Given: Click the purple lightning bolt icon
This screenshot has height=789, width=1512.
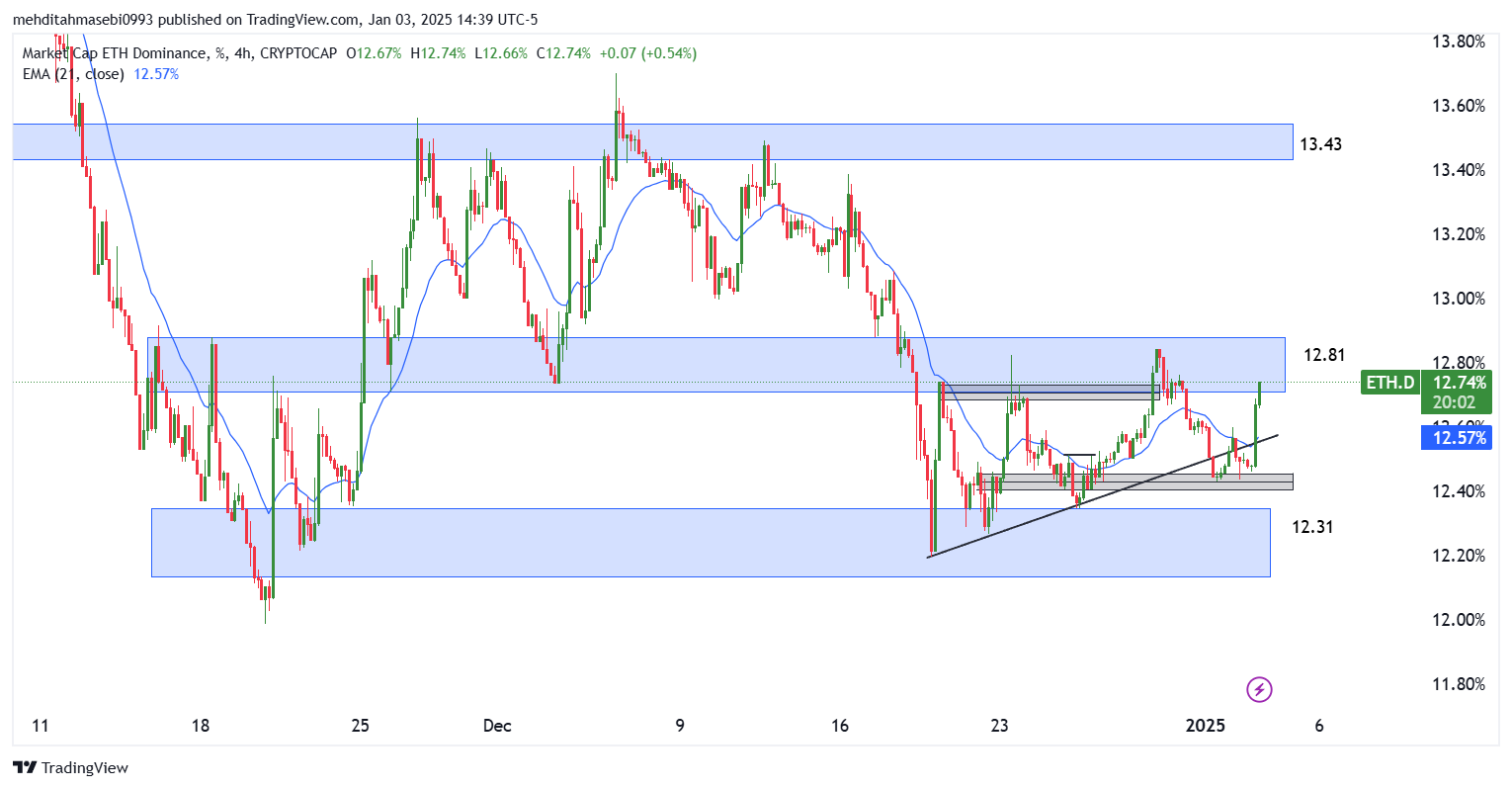Looking at the screenshot, I should [x=1259, y=689].
